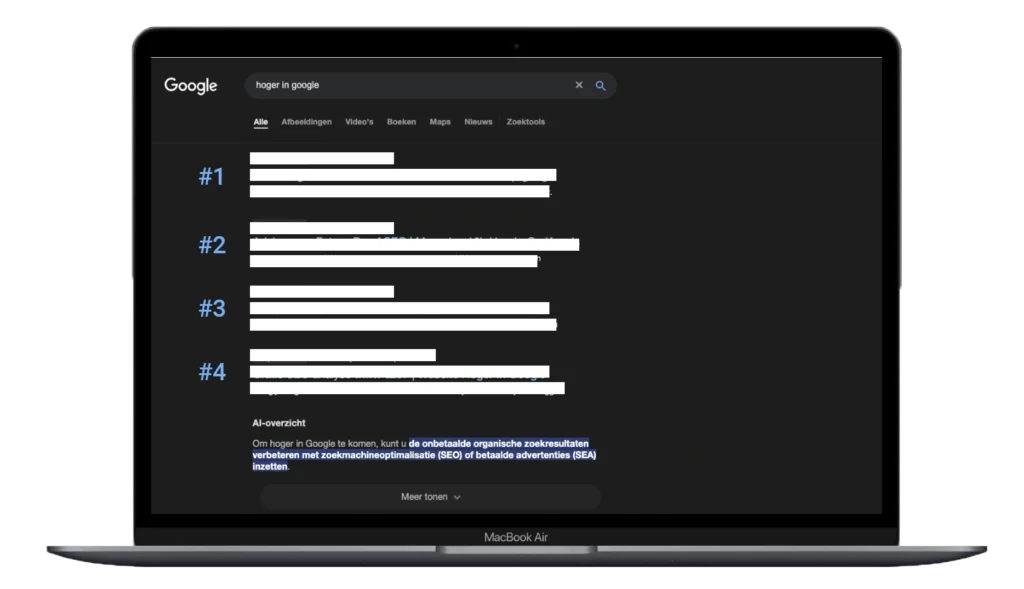Click the AI-overzicht heading

tap(279, 423)
